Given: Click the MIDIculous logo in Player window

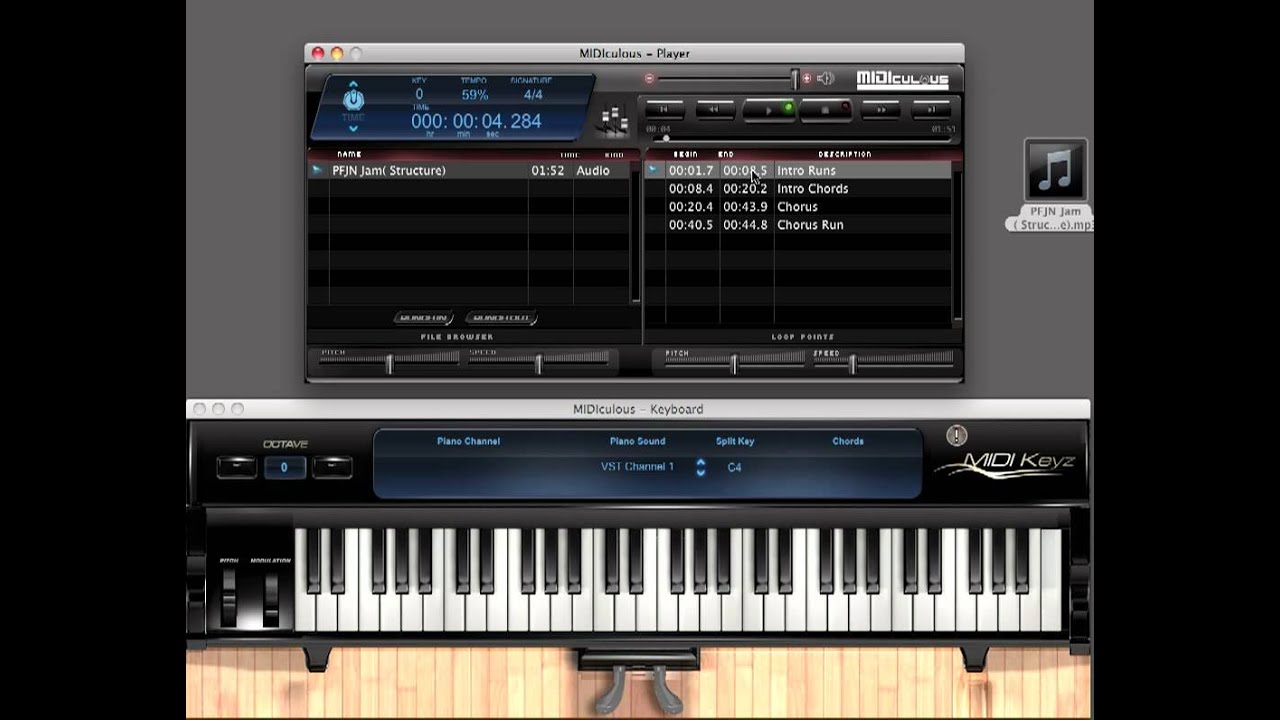Looking at the screenshot, I should click(x=902, y=80).
